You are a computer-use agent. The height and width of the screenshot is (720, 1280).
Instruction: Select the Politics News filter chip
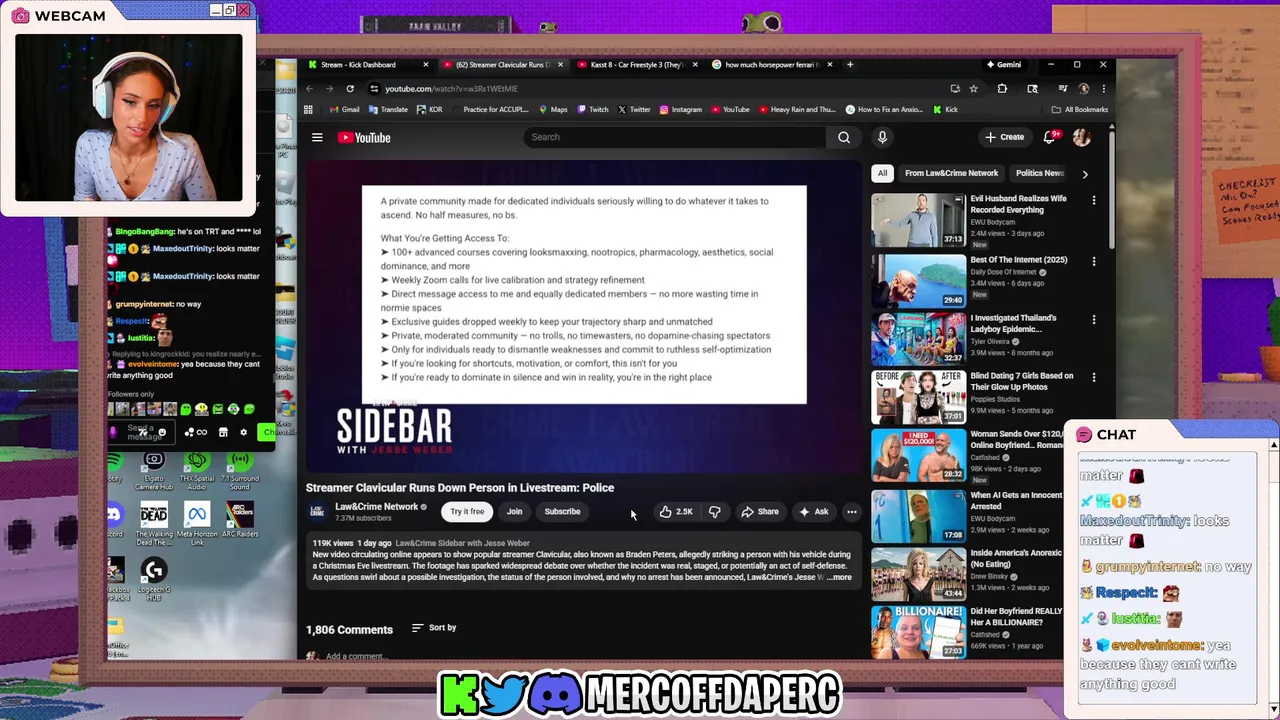1038,173
